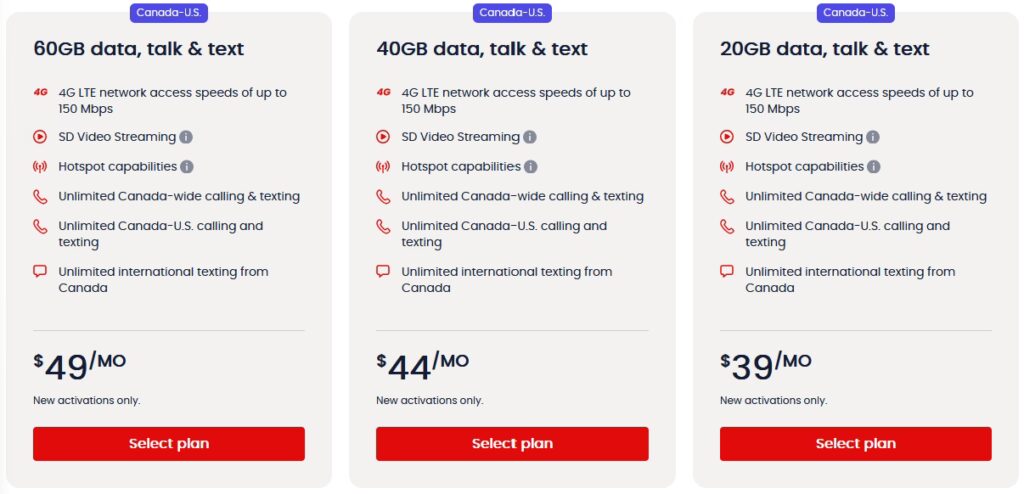Image resolution: width=1024 pixels, height=494 pixels.
Task: Click the Canada-U.S. badge above the 60GB plan
Action: click(169, 13)
